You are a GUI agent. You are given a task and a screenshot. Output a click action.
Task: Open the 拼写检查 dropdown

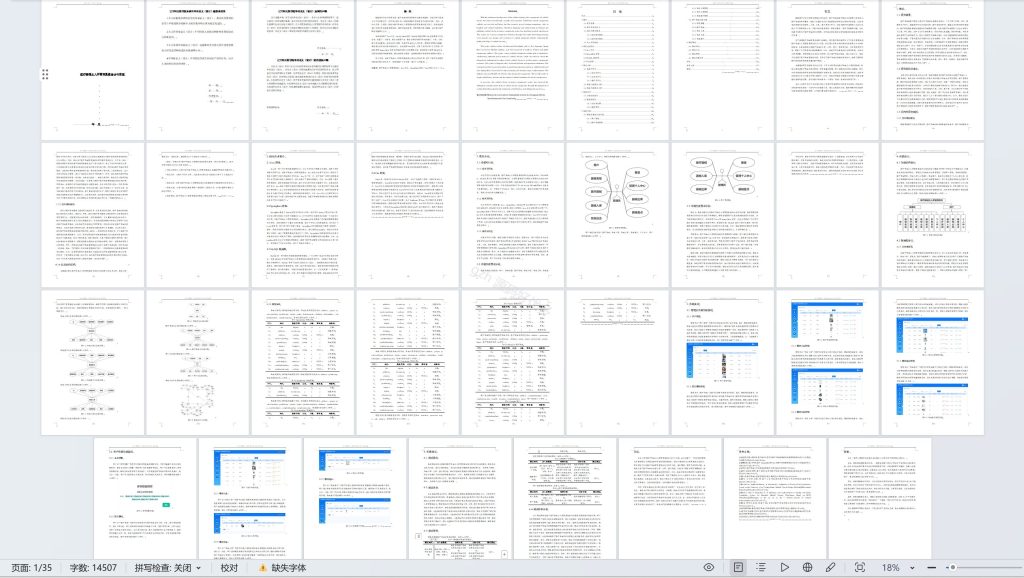pyautogui.click(x=168, y=567)
